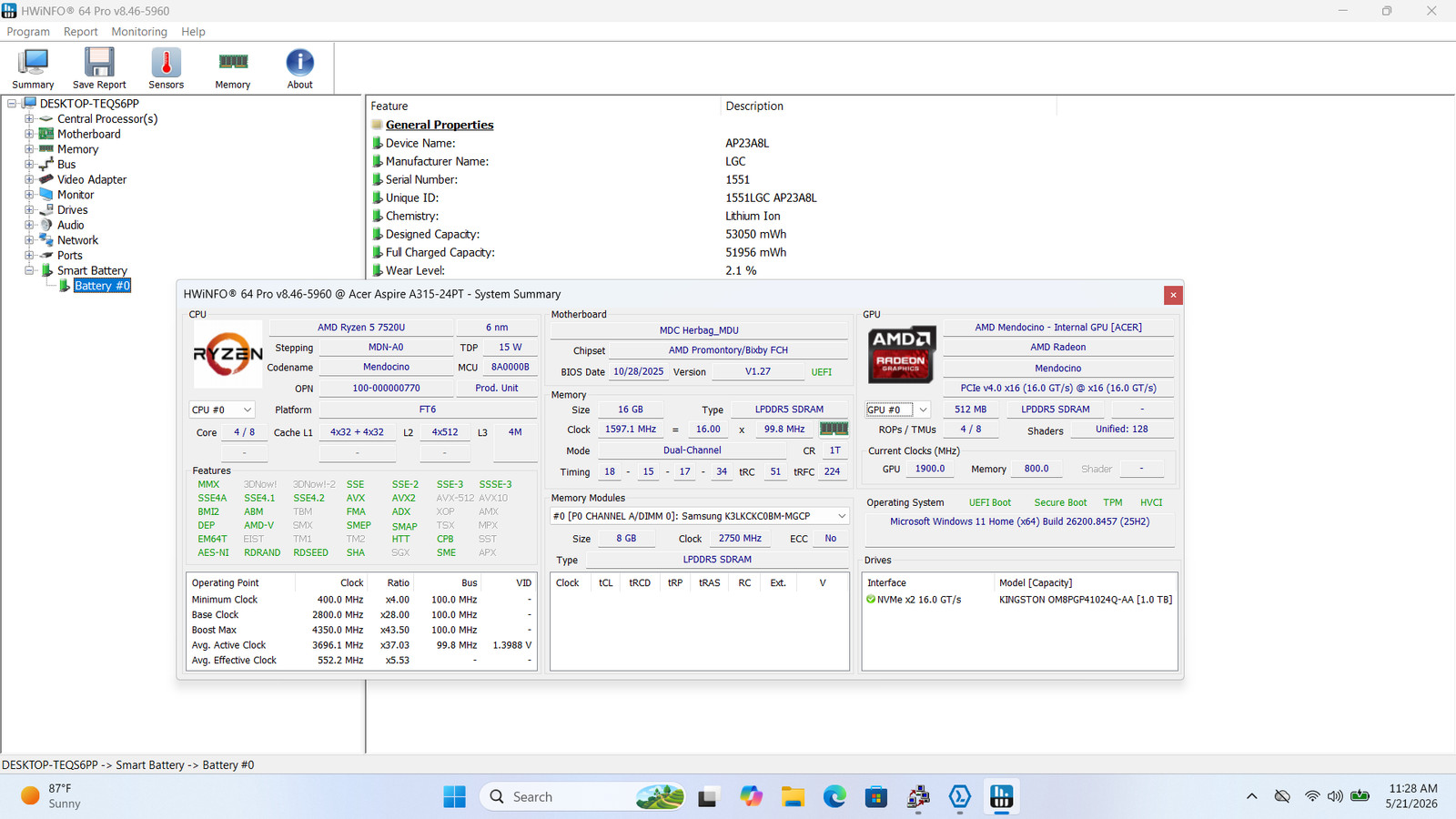Open the CPU #0 dropdown
The height and width of the screenshot is (819, 1456).
(x=222, y=409)
